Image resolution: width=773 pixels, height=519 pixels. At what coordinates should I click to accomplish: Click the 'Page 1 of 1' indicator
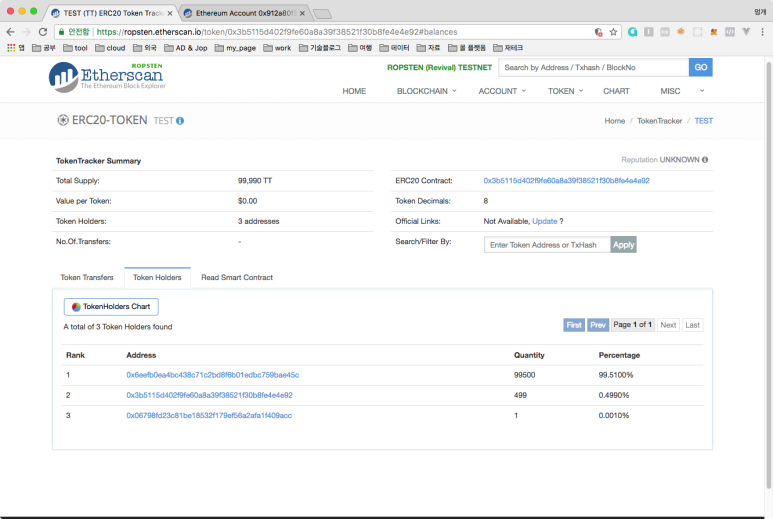(x=633, y=325)
